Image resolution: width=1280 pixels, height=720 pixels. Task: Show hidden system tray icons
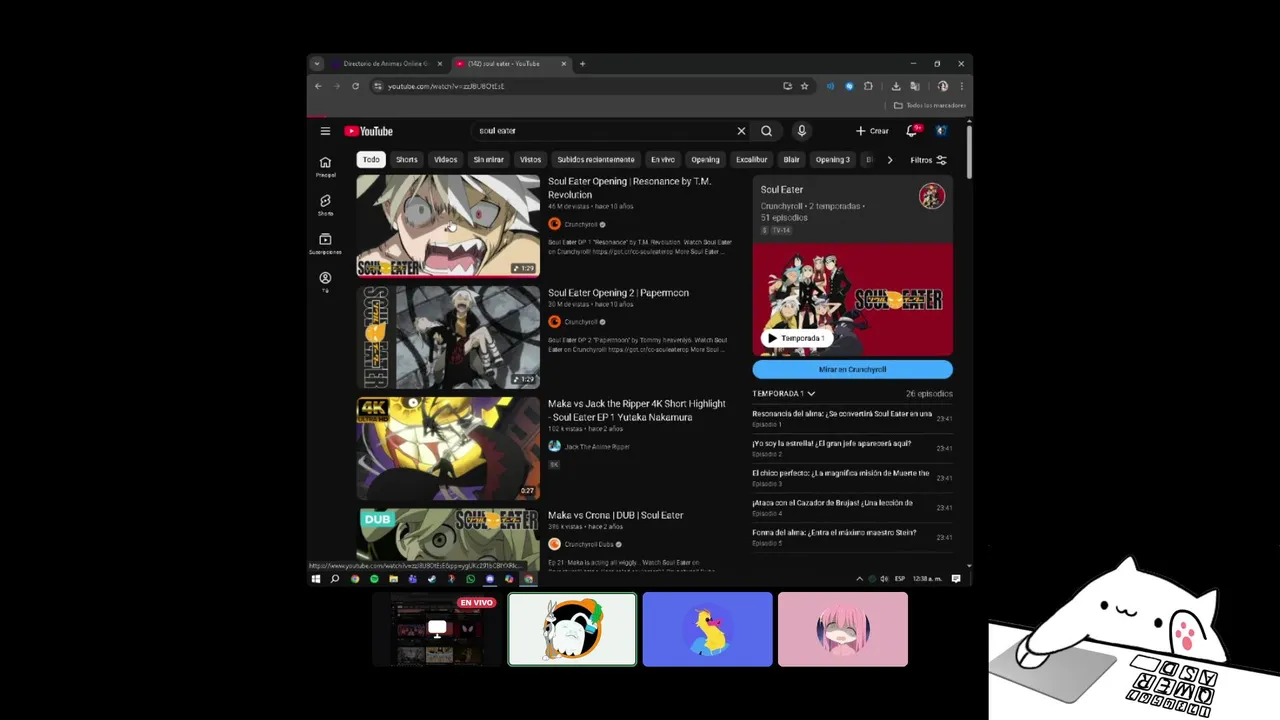(x=859, y=579)
